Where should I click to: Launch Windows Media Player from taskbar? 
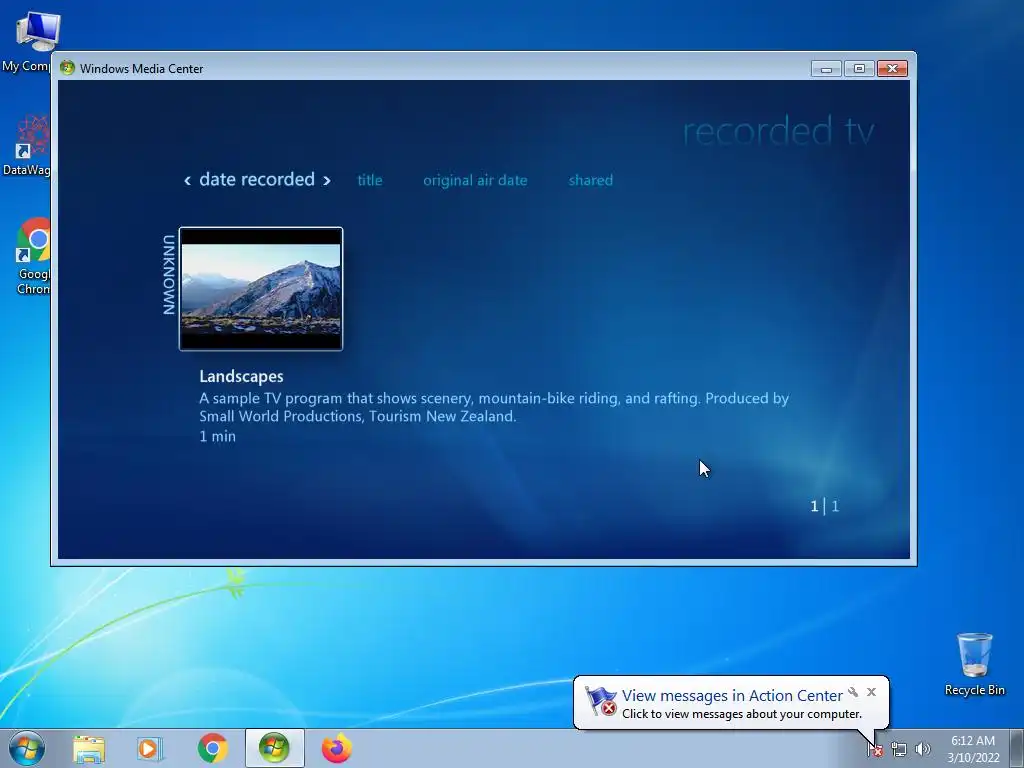click(x=150, y=749)
